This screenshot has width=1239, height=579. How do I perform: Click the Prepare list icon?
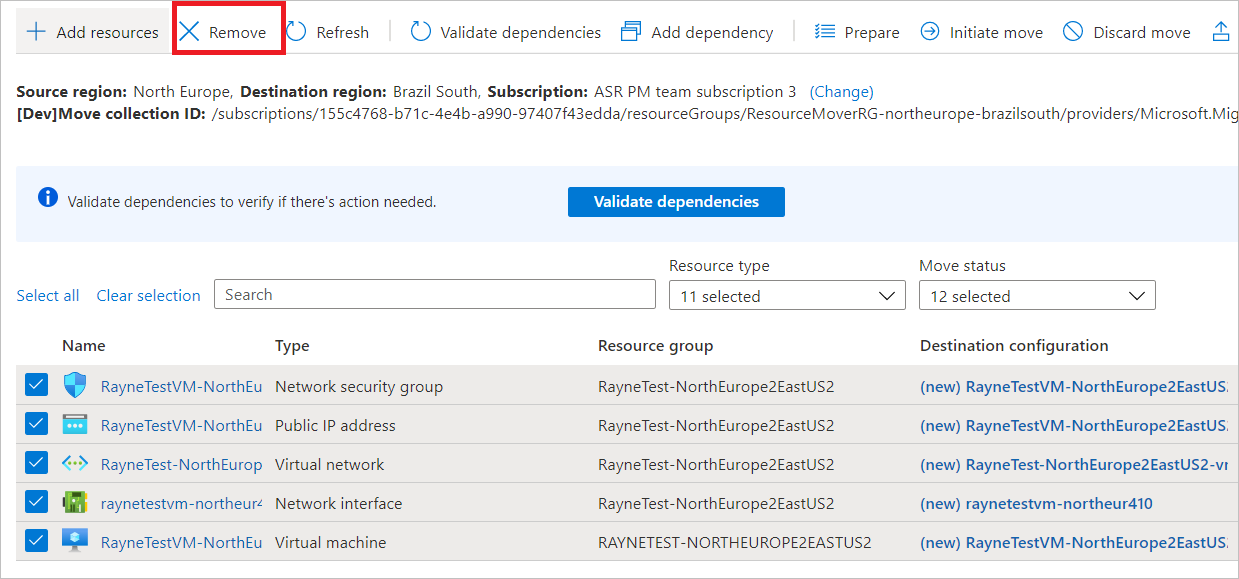(x=825, y=32)
